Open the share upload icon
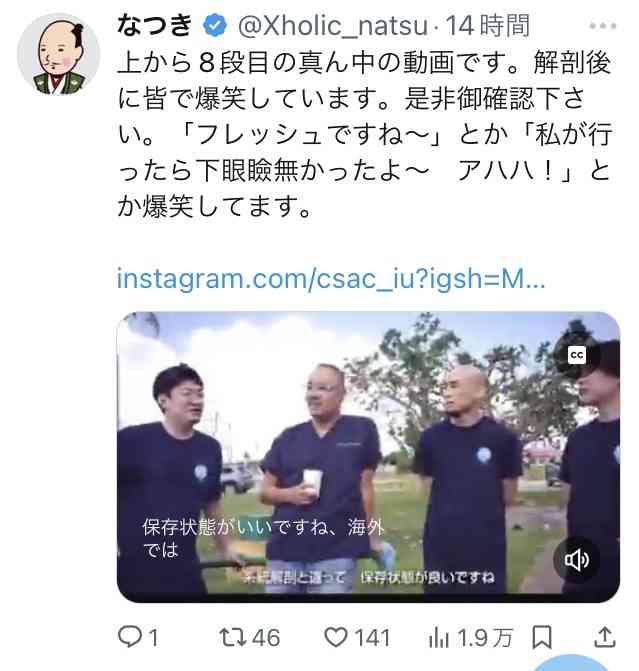The height and width of the screenshot is (671, 639). coord(605,637)
